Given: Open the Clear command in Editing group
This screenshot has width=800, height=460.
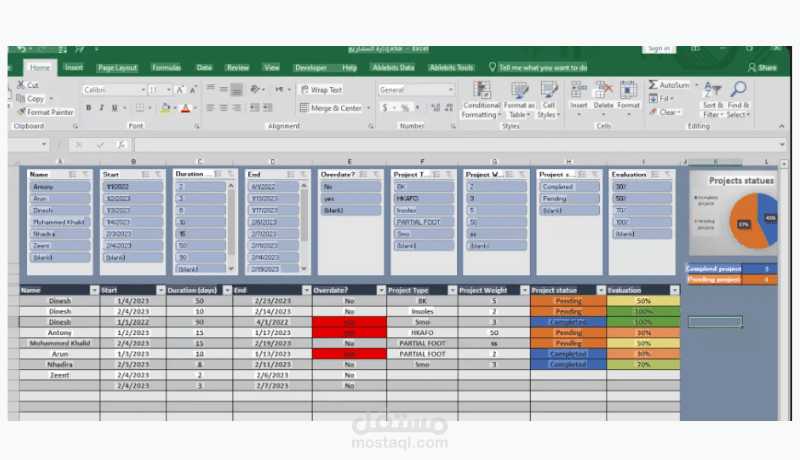Looking at the screenshot, I should coord(665,112).
